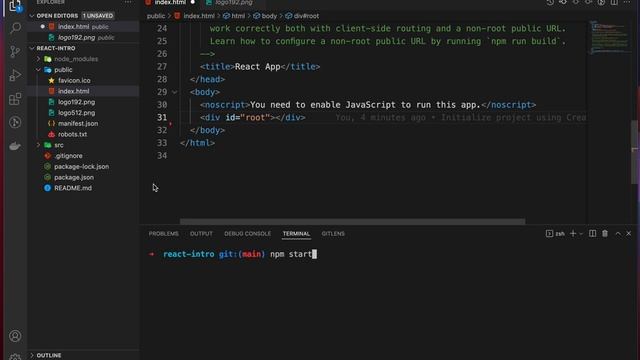Click the 'React App' title text in editor
Screen dimensions: 640x360
(x=258, y=67)
